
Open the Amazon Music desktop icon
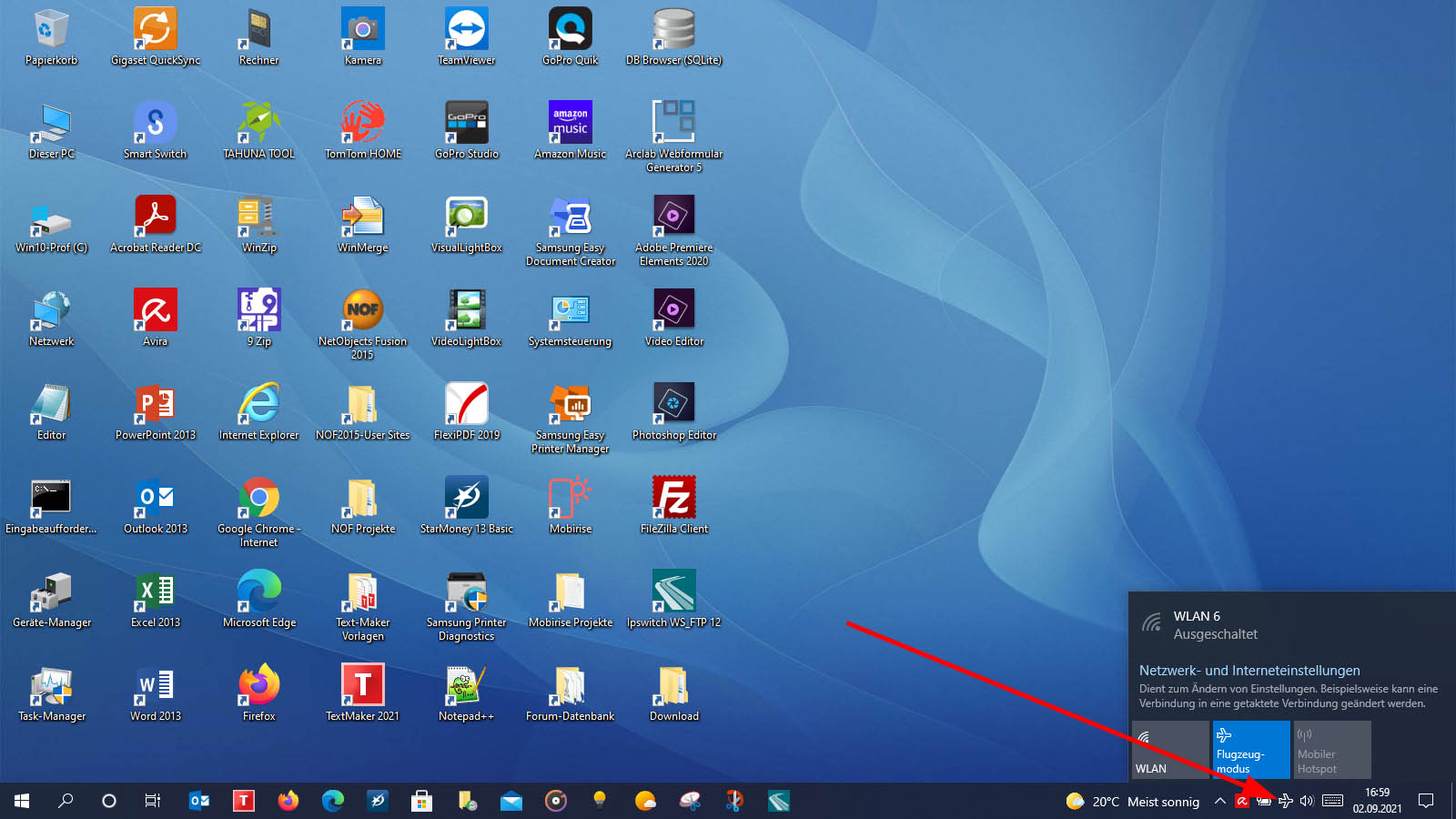click(570, 124)
